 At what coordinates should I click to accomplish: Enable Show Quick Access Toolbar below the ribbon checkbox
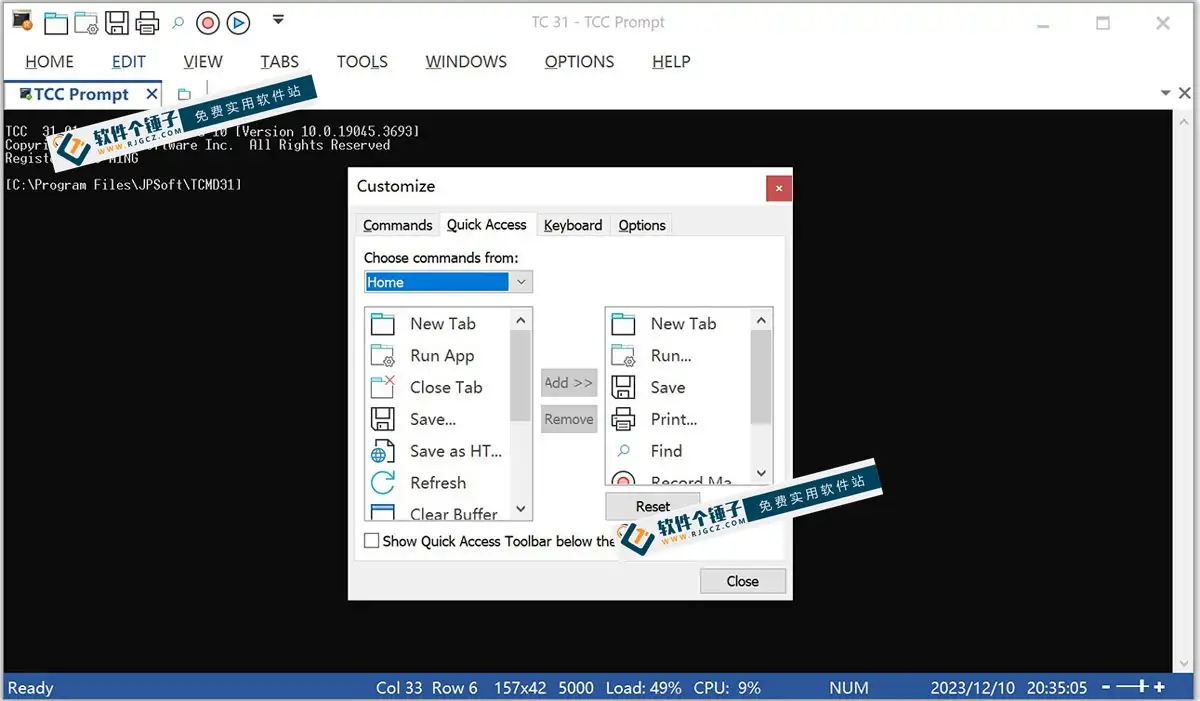pyautogui.click(x=372, y=541)
